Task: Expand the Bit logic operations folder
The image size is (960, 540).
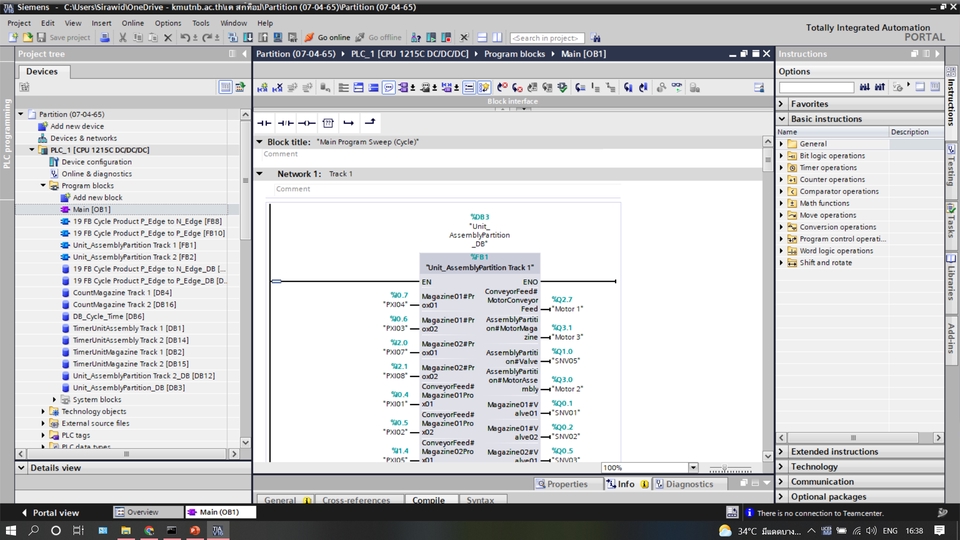Action: (x=781, y=156)
